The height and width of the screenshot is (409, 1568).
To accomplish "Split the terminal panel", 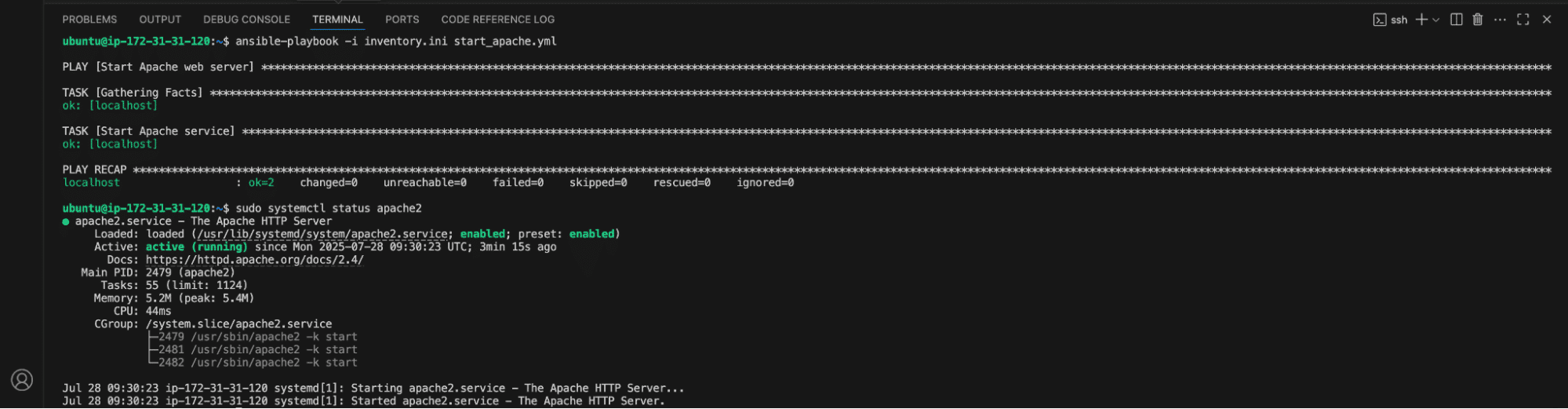I will pyautogui.click(x=1456, y=20).
